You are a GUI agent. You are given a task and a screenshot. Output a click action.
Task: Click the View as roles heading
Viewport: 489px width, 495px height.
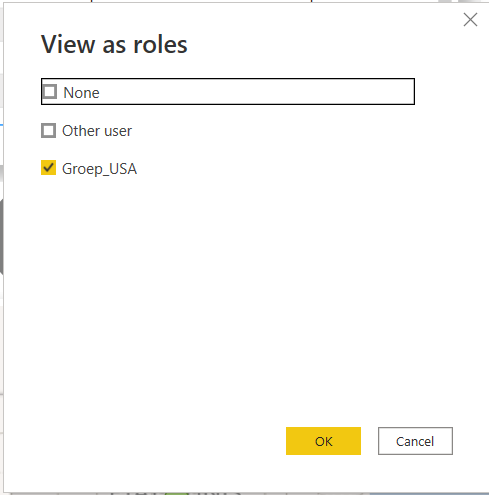click(114, 44)
